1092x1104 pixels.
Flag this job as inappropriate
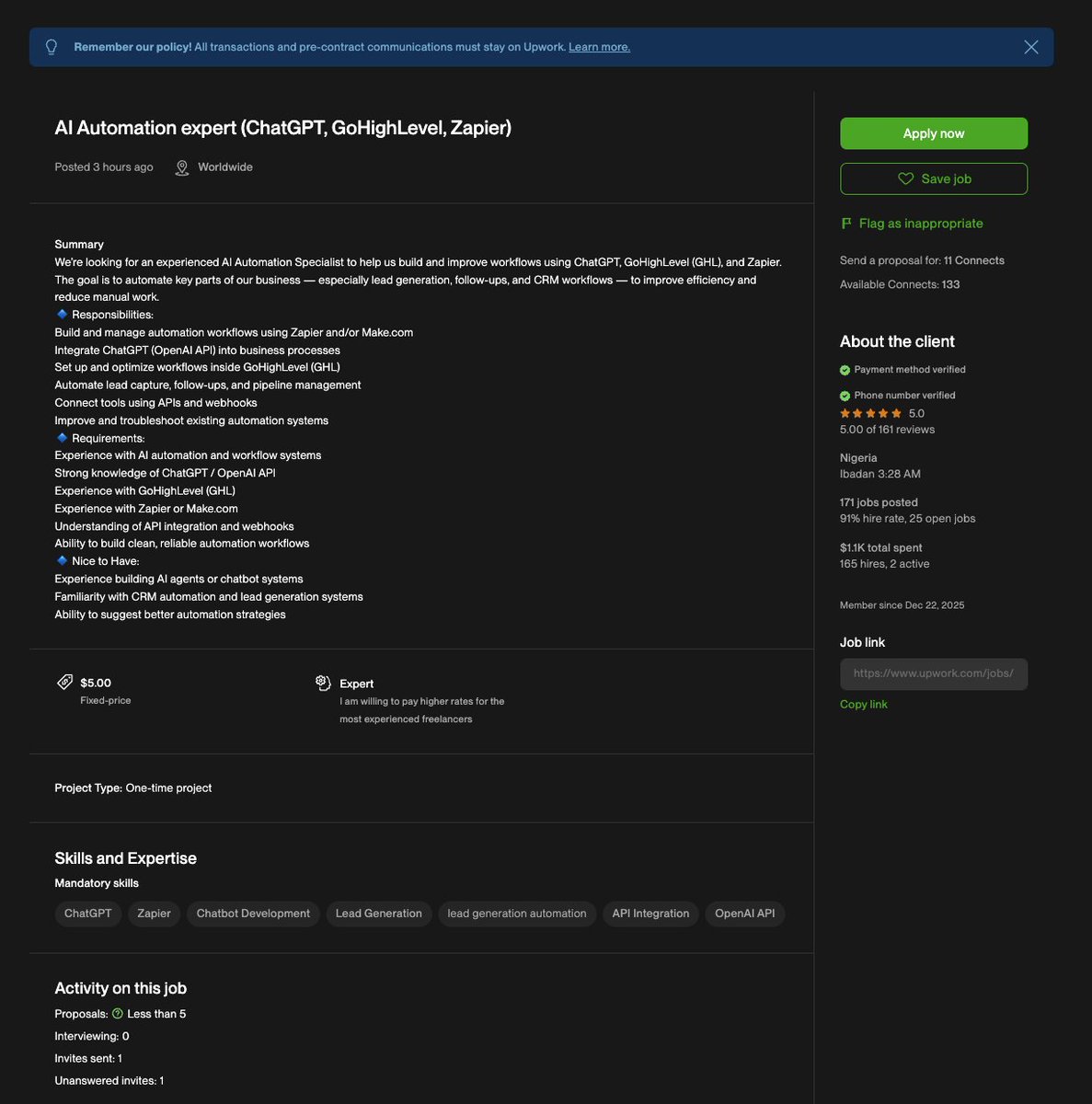pos(912,224)
